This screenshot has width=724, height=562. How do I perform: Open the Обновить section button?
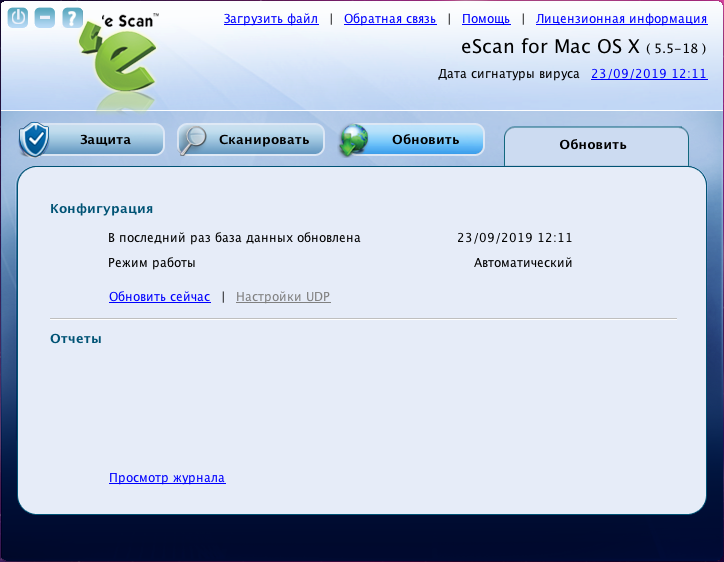(x=412, y=139)
